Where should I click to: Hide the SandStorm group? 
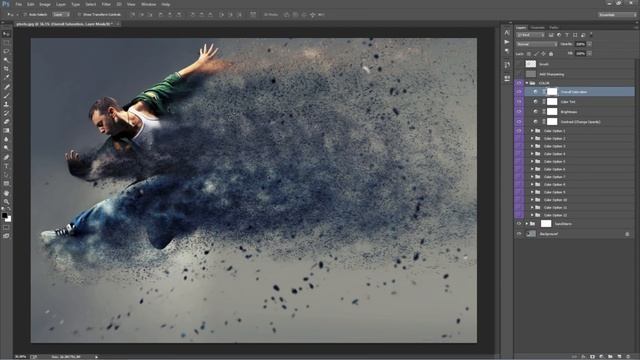[519, 224]
